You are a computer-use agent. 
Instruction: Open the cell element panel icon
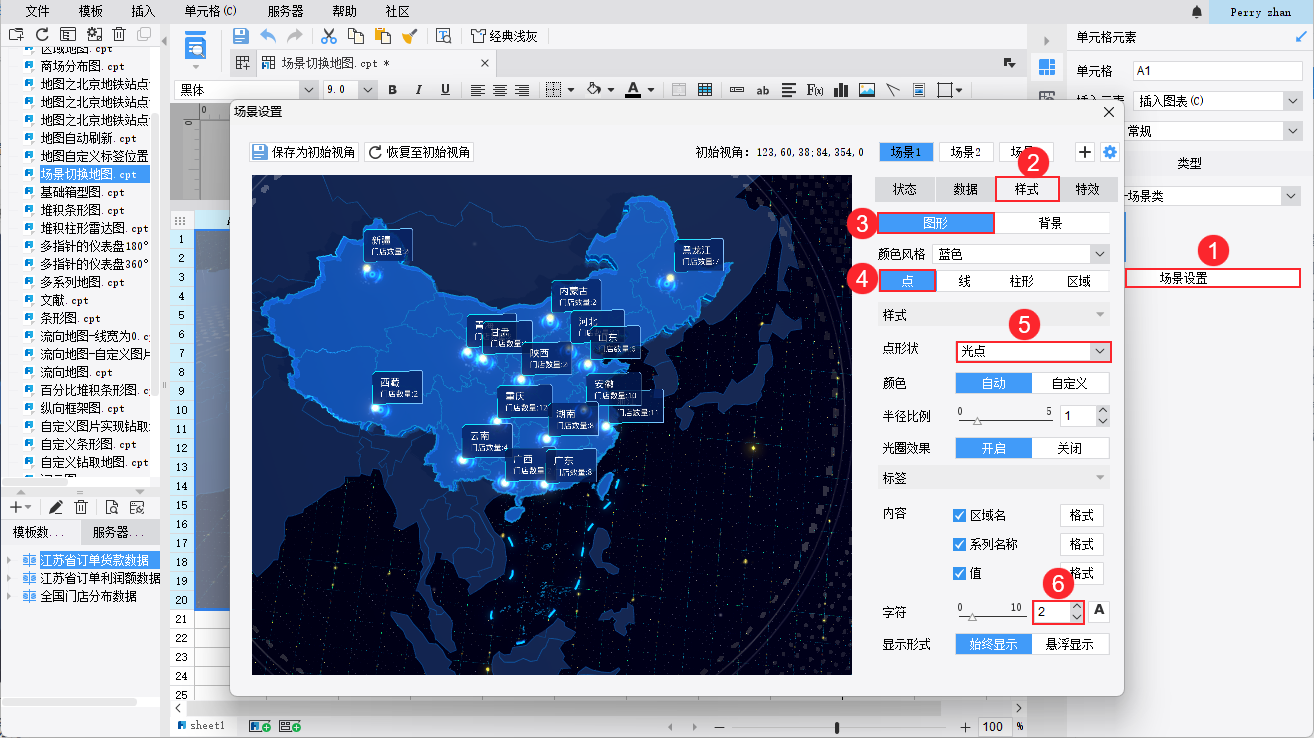point(1047,67)
